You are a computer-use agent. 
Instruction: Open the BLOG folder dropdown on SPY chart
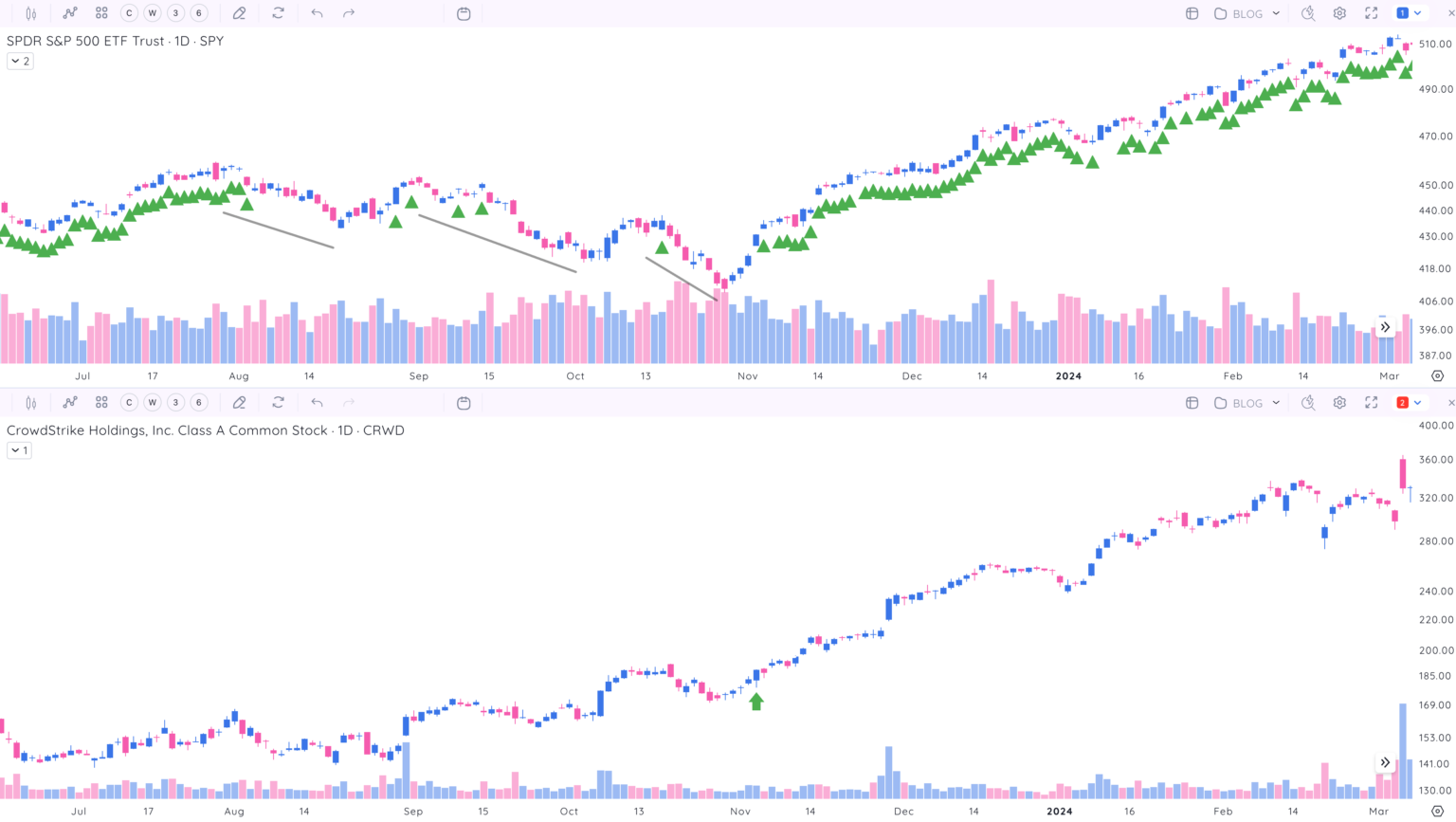[x=1247, y=13]
